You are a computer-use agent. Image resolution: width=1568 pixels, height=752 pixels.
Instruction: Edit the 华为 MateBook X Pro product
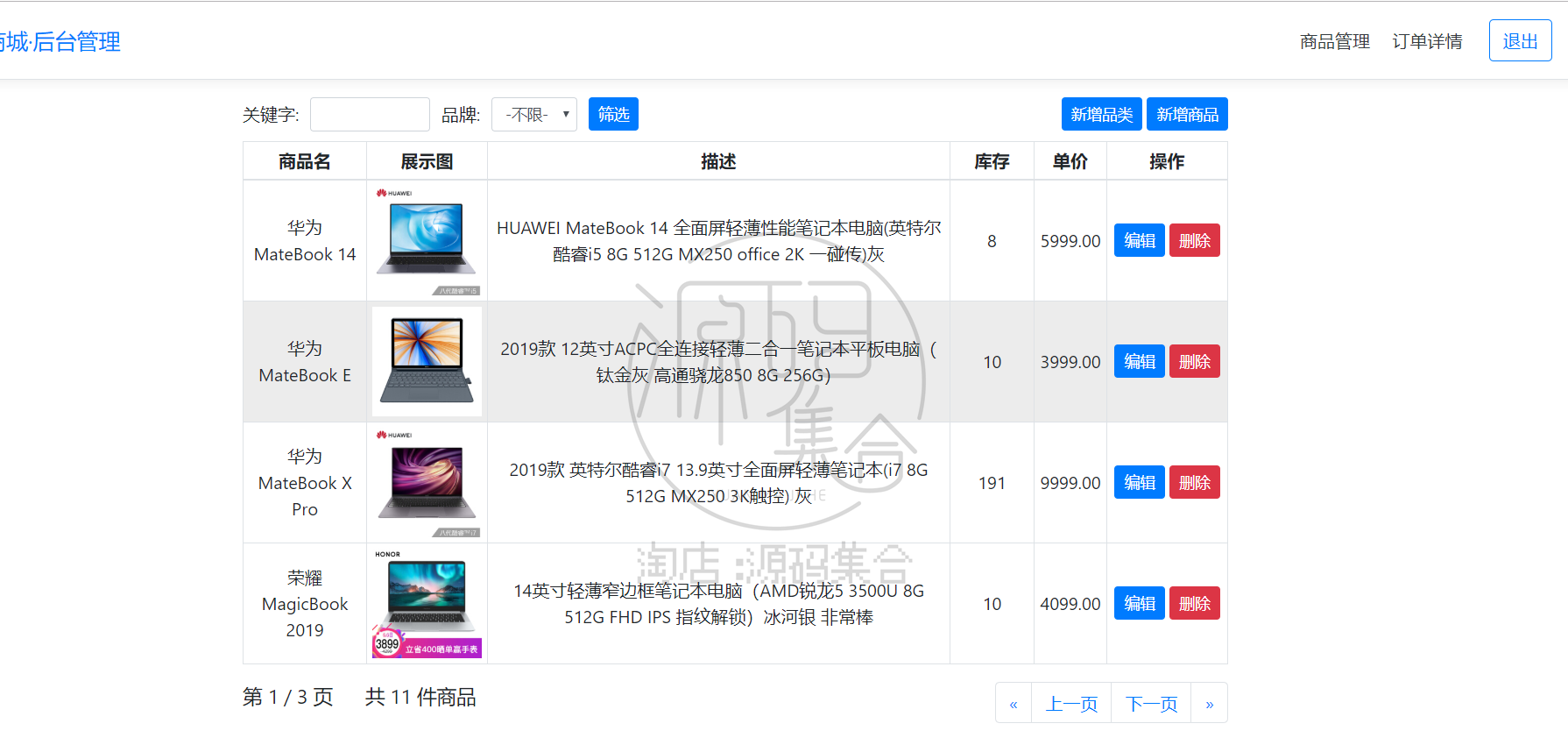pyautogui.click(x=1139, y=482)
